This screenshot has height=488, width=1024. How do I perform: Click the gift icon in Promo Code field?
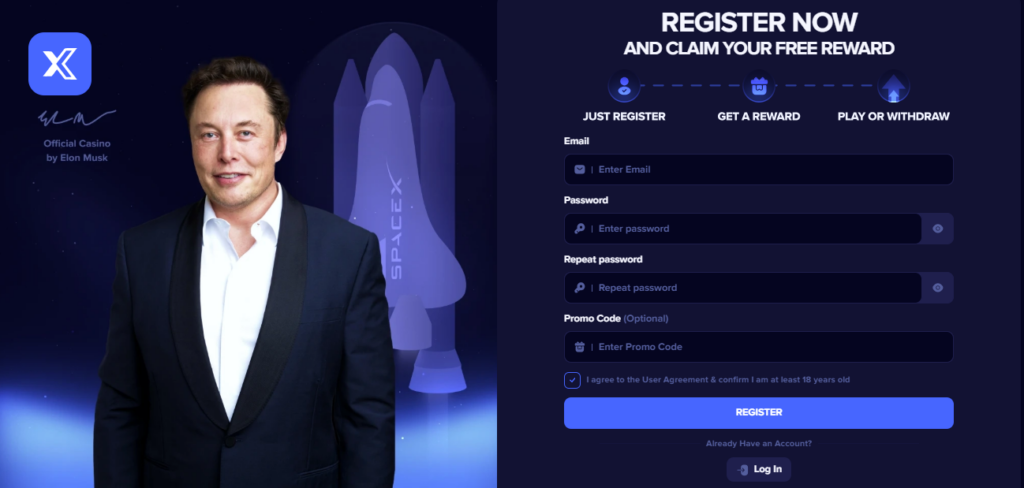(x=579, y=347)
